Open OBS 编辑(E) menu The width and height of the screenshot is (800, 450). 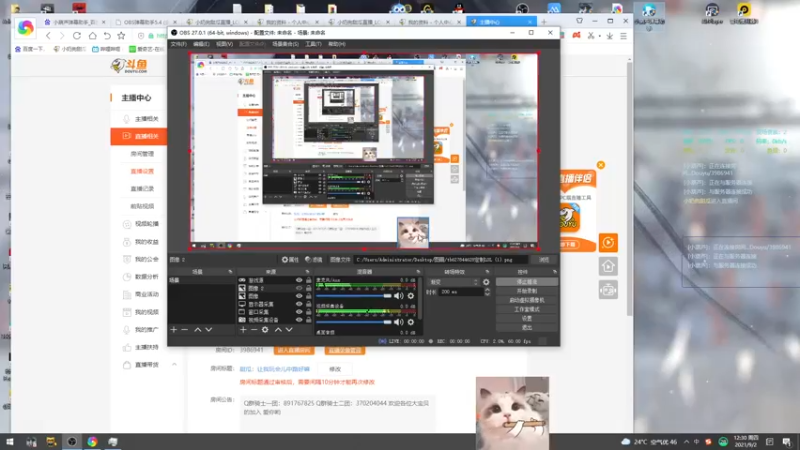(x=201, y=44)
